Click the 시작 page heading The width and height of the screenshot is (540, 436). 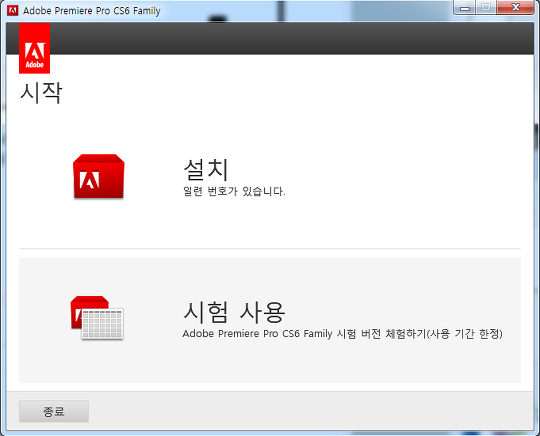coord(41,92)
